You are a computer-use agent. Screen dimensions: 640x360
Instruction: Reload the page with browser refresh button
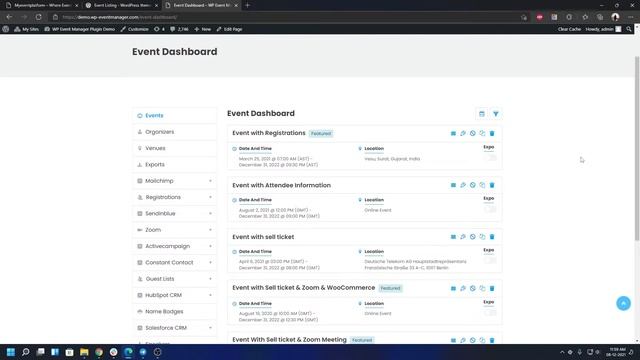coord(38,17)
